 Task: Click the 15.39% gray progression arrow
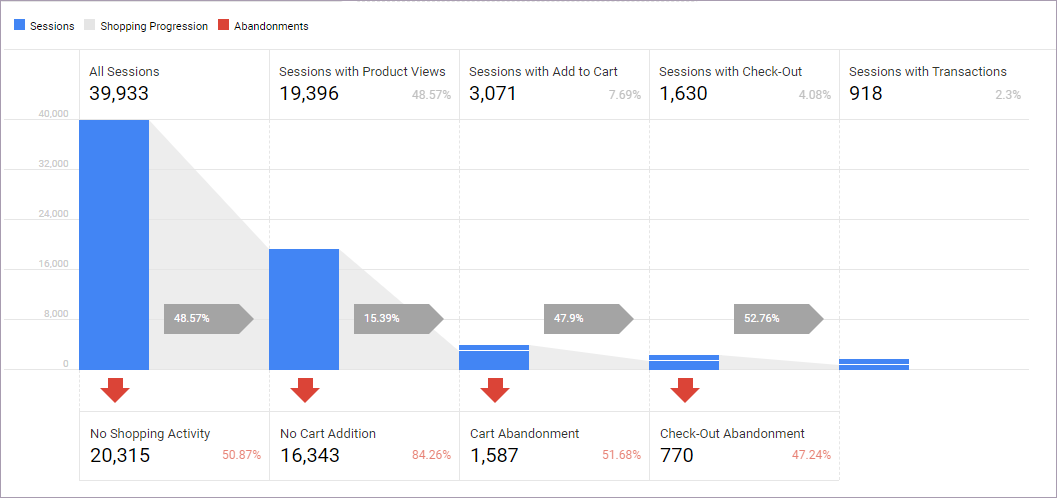397,318
